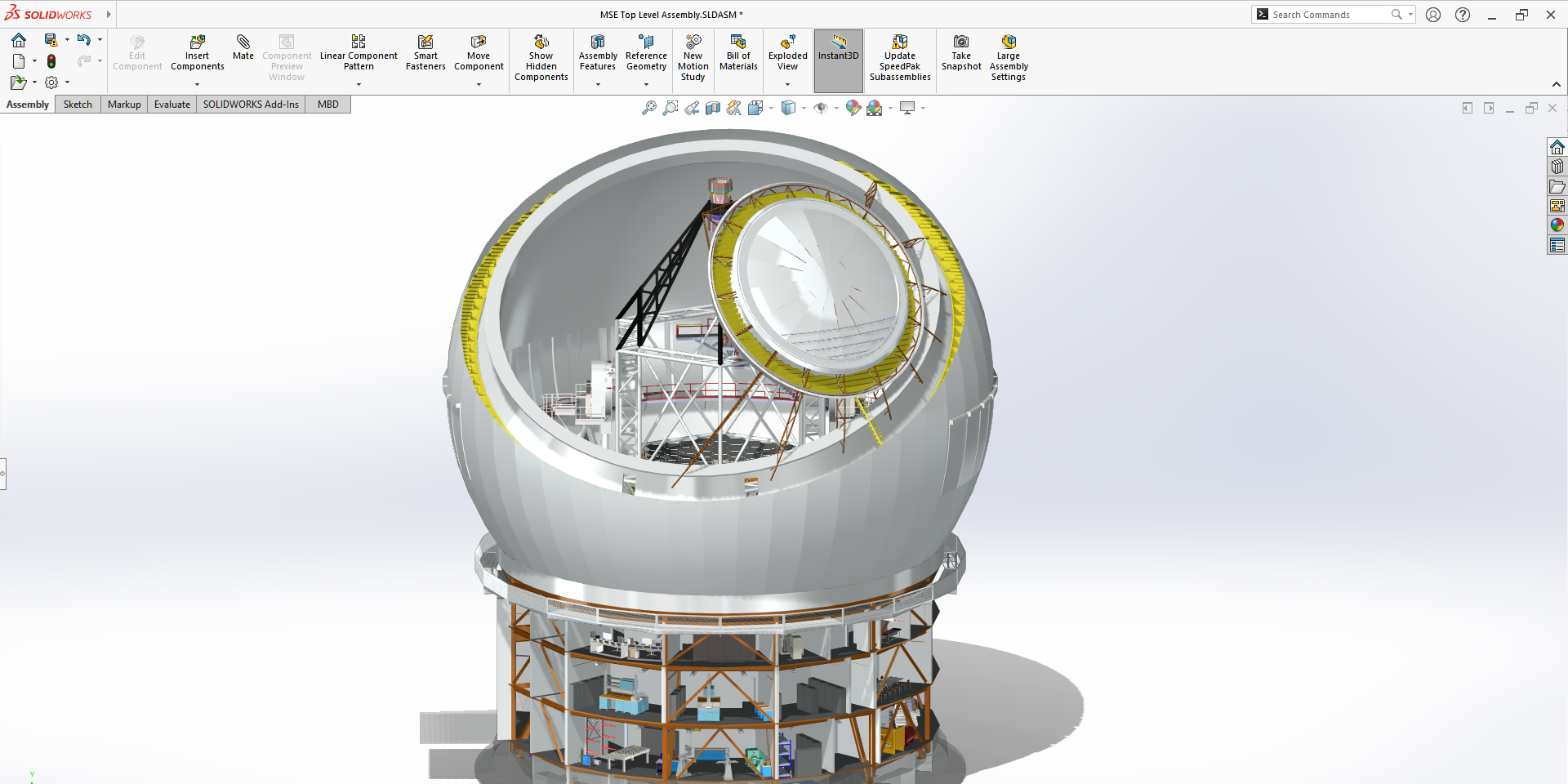Click the Bill of Materials icon
The image size is (1568, 784).
(x=738, y=42)
